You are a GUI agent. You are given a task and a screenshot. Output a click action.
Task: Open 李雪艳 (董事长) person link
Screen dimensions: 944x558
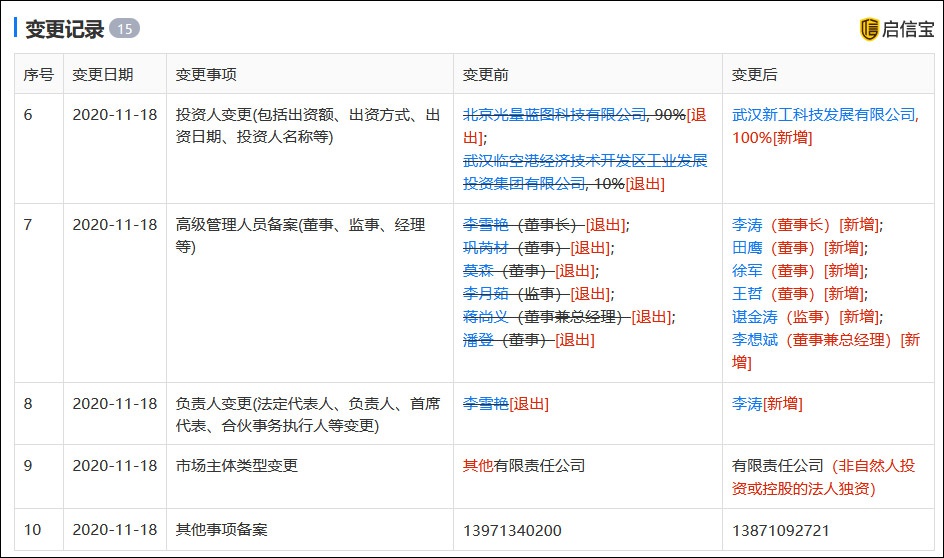coord(485,225)
